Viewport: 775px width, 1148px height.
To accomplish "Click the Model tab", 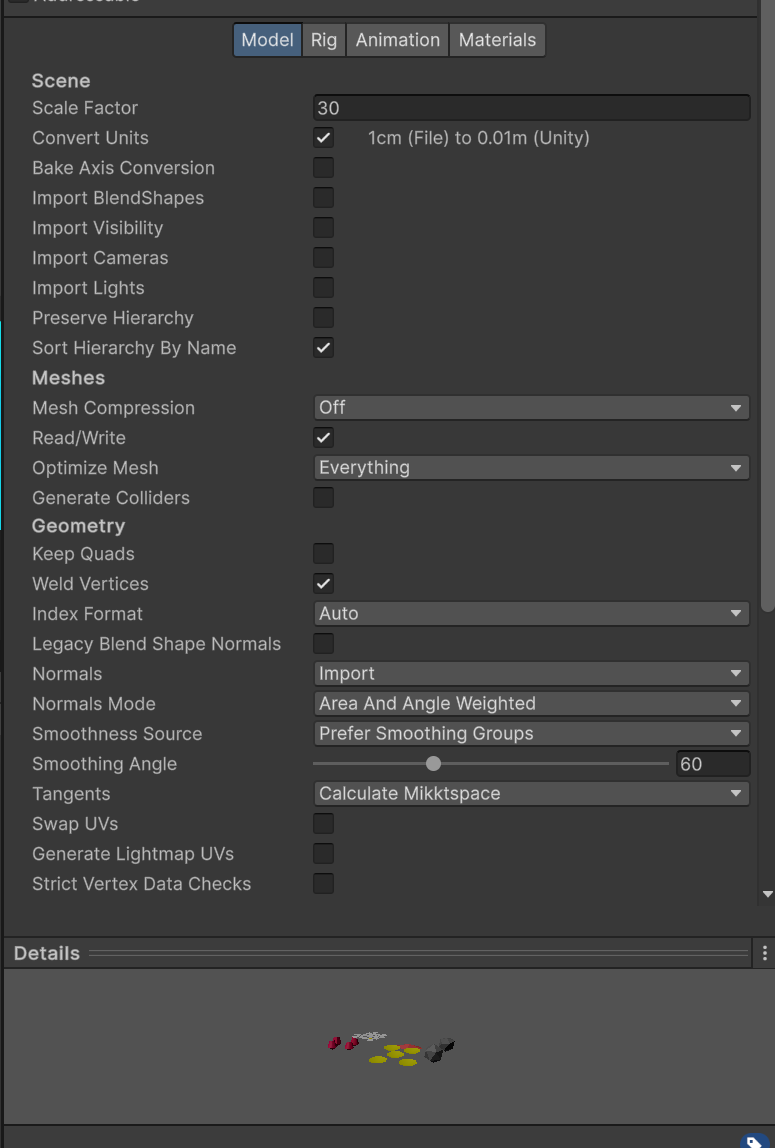I will click(x=267, y=40).
